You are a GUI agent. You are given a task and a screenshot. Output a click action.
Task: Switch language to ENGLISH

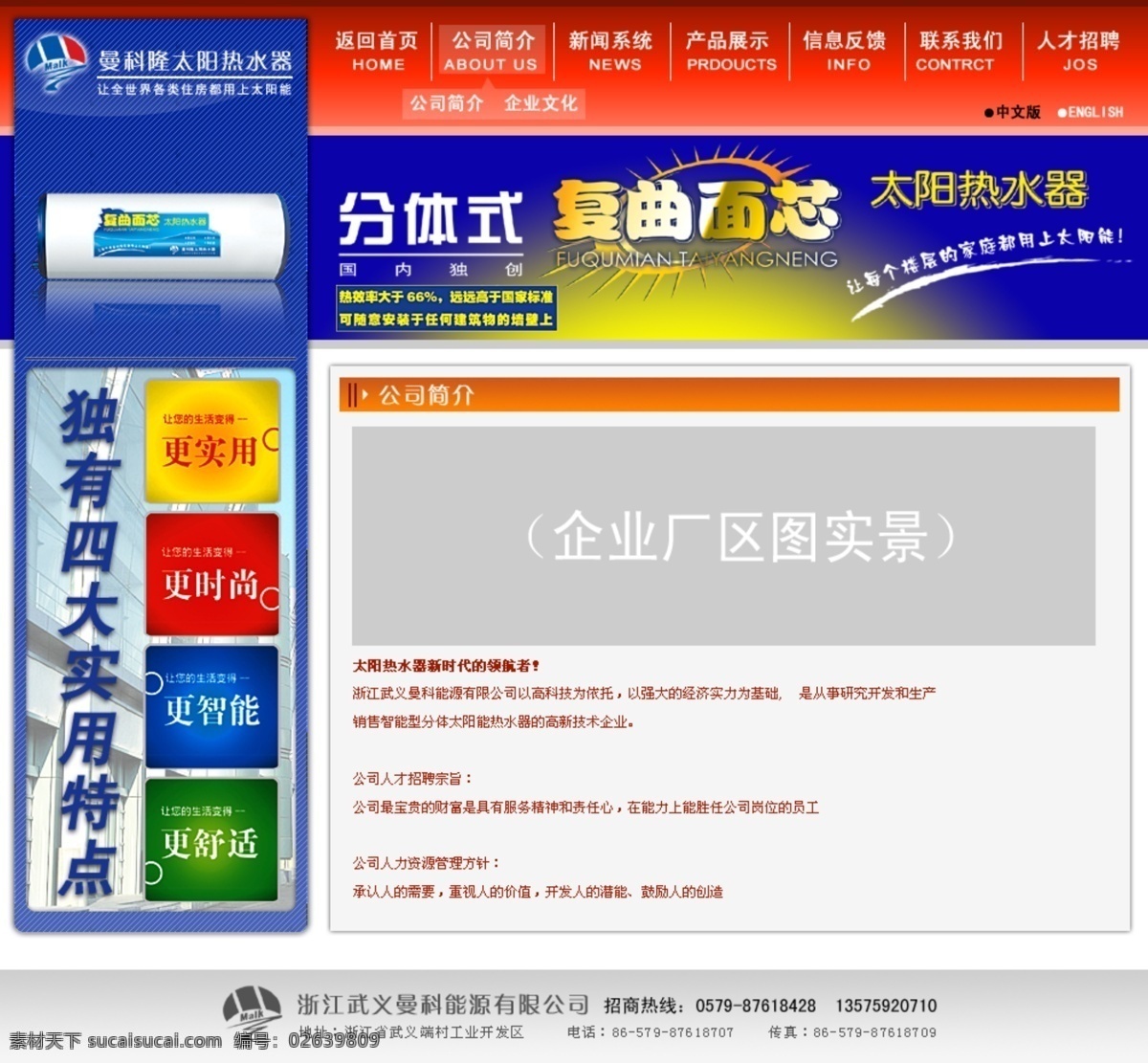(x=1091, y=112)
